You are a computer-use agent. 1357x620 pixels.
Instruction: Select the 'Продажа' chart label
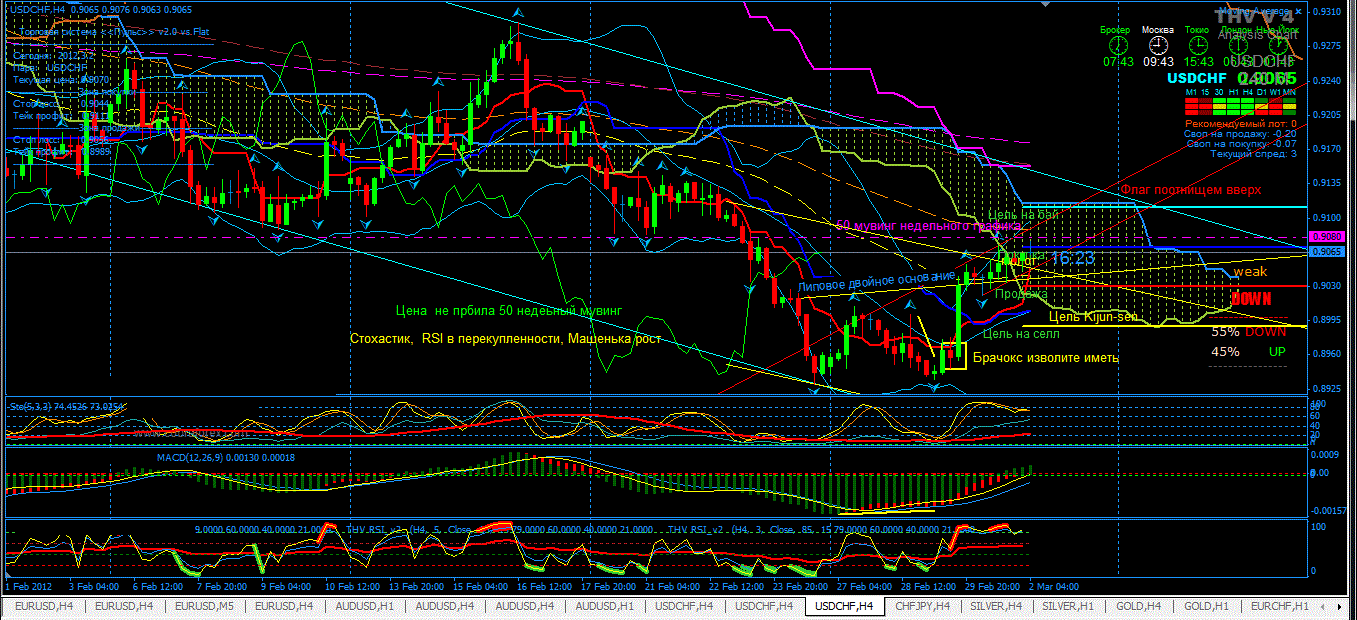pos(1021,294)
